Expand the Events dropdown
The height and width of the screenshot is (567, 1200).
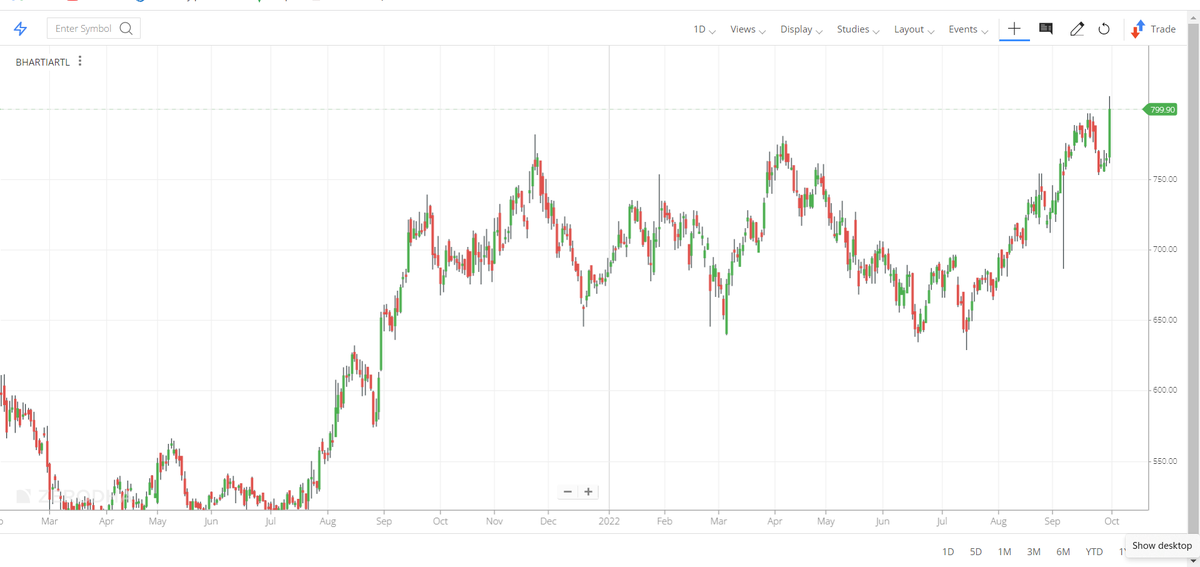coord(969,29)
